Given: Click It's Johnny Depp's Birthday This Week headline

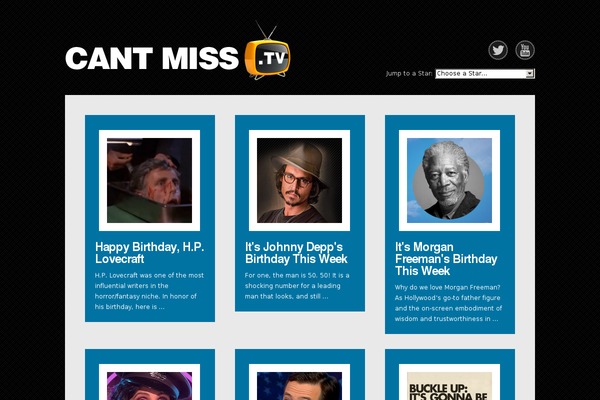Looking at the screenshot, I should (296, 253).
